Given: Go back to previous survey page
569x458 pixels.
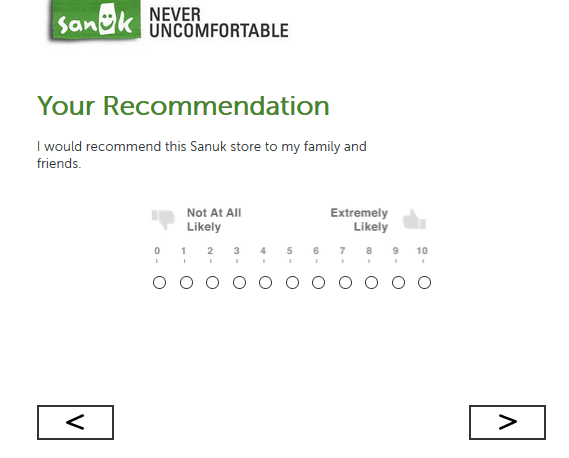Looking at the screenshot, I should pos(75,422).
